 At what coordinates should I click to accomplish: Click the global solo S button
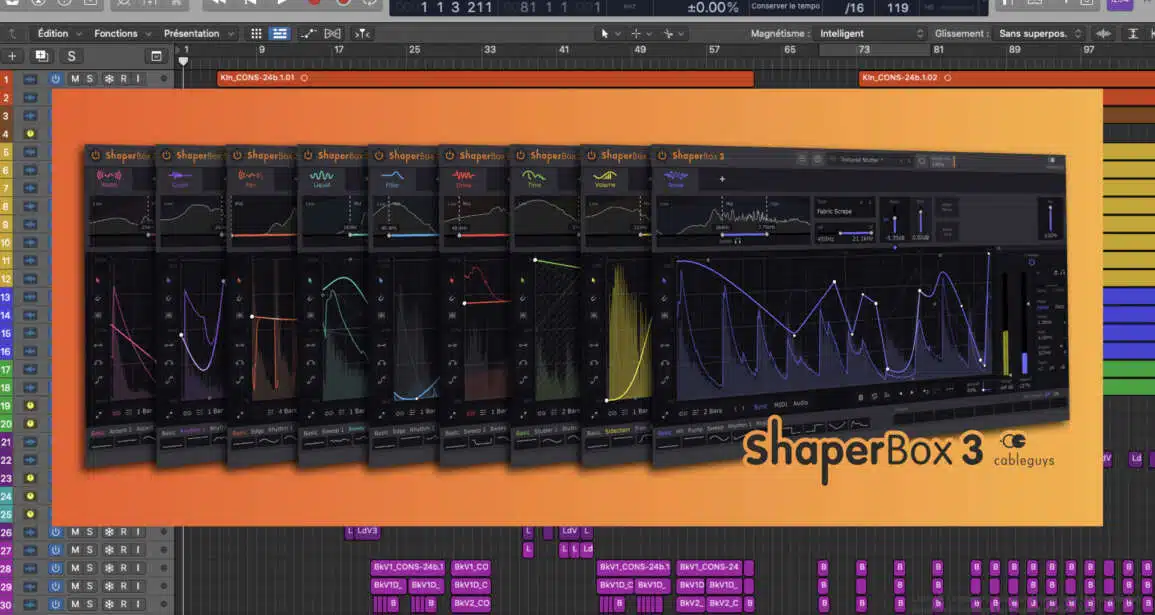pos(71,56)
